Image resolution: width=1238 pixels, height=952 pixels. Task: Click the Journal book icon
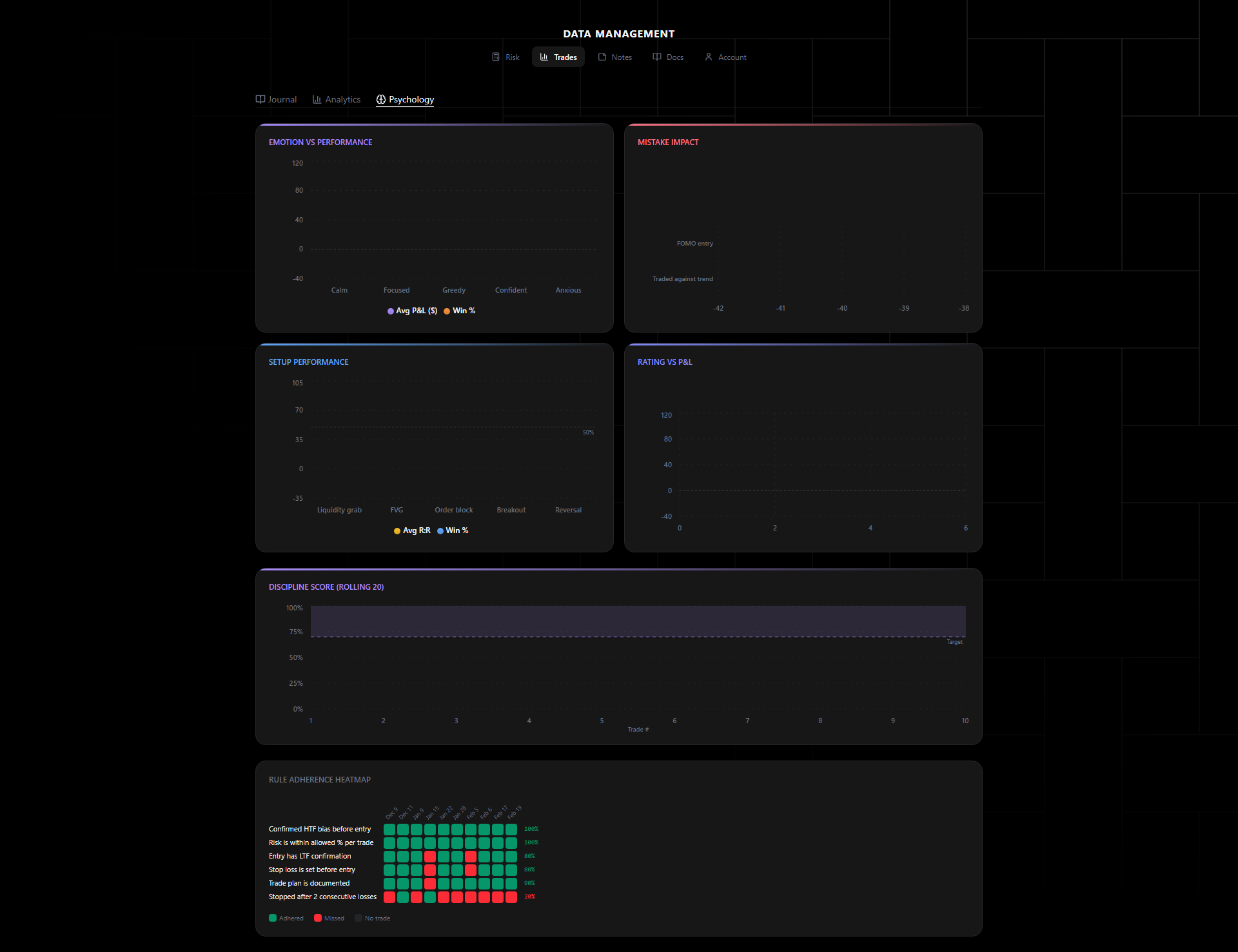tap(260, 99)
